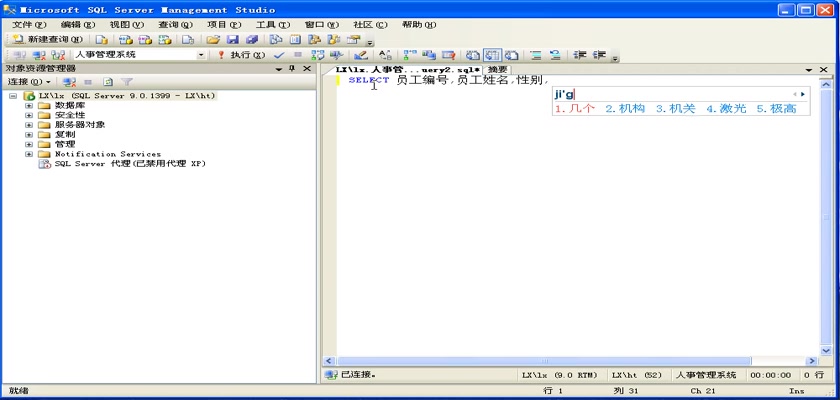840x400 pixels.
Task: Toggle Include Client Statistics
Action: point(429,55)
